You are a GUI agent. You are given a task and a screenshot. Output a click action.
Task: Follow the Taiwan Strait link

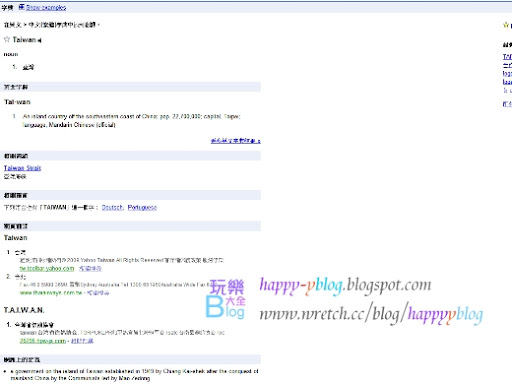[x=22, y=168]
